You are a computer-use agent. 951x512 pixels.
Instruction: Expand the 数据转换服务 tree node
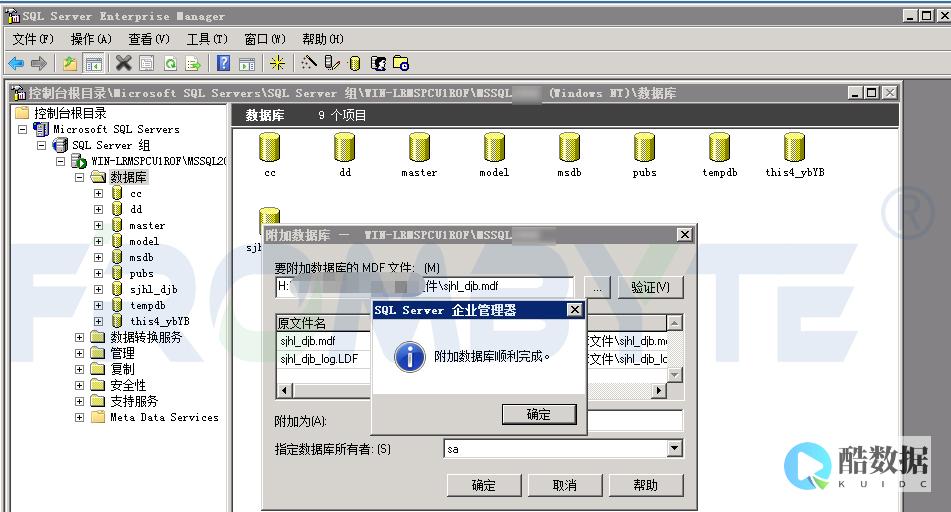(79, 337)
